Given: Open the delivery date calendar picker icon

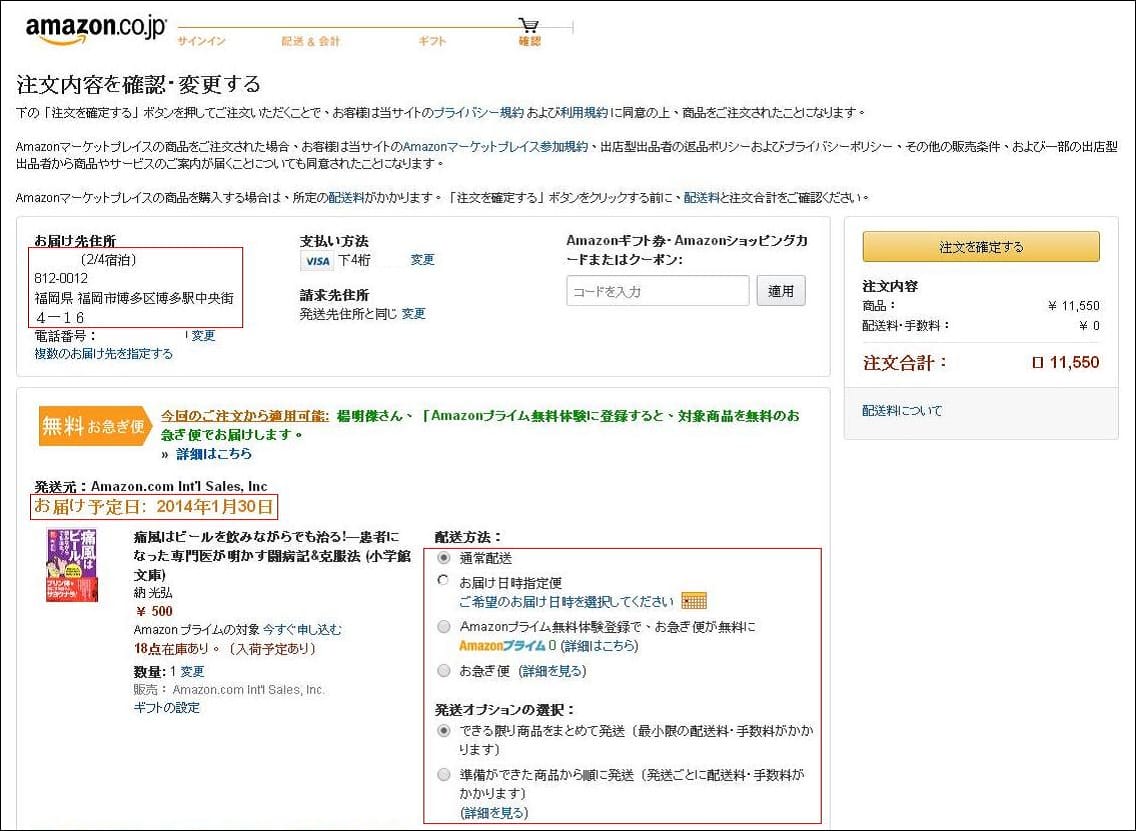Looking at the screenshot, I should tap(694, 600).
